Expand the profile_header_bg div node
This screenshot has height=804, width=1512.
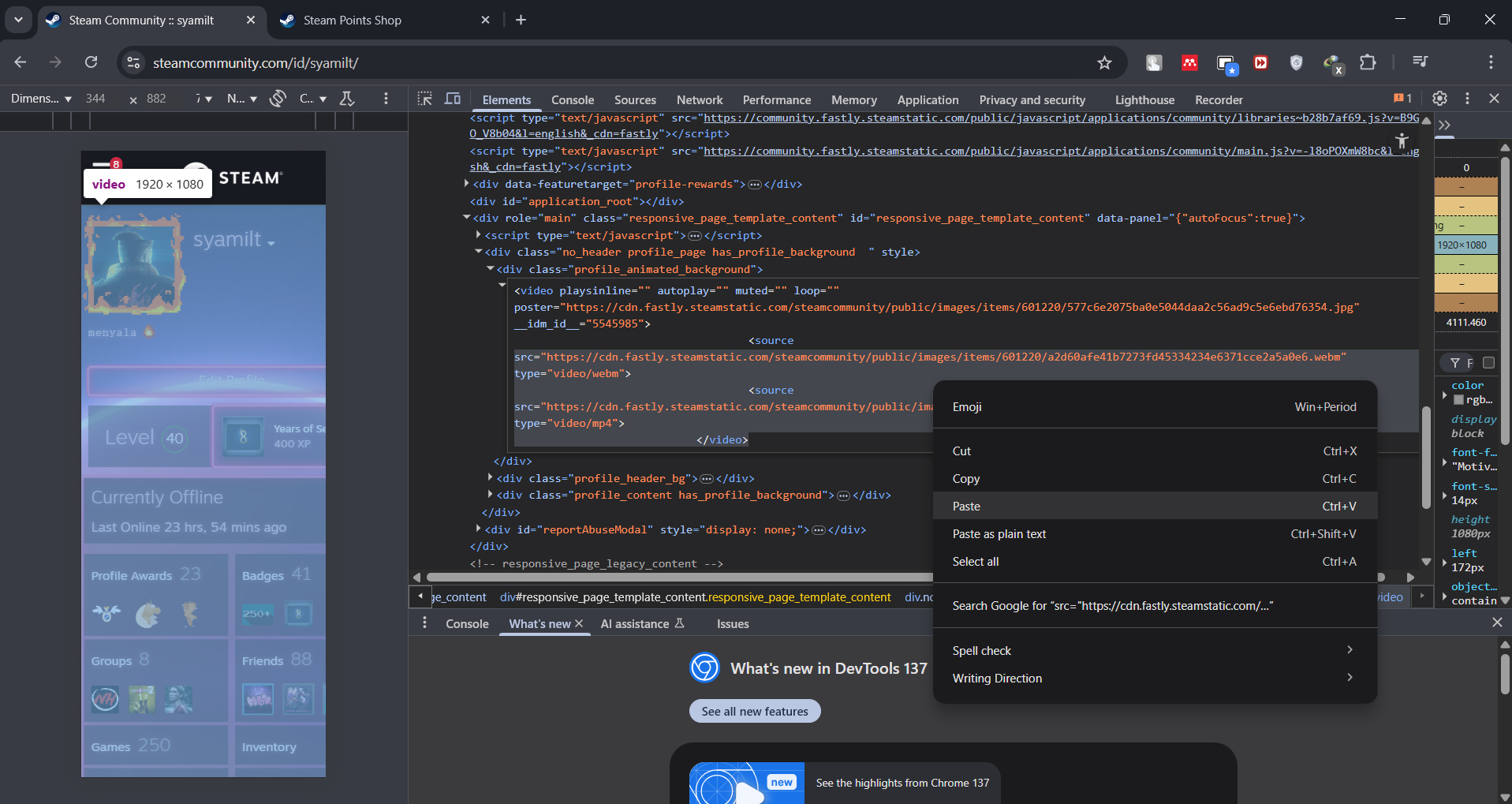point(490,478)
